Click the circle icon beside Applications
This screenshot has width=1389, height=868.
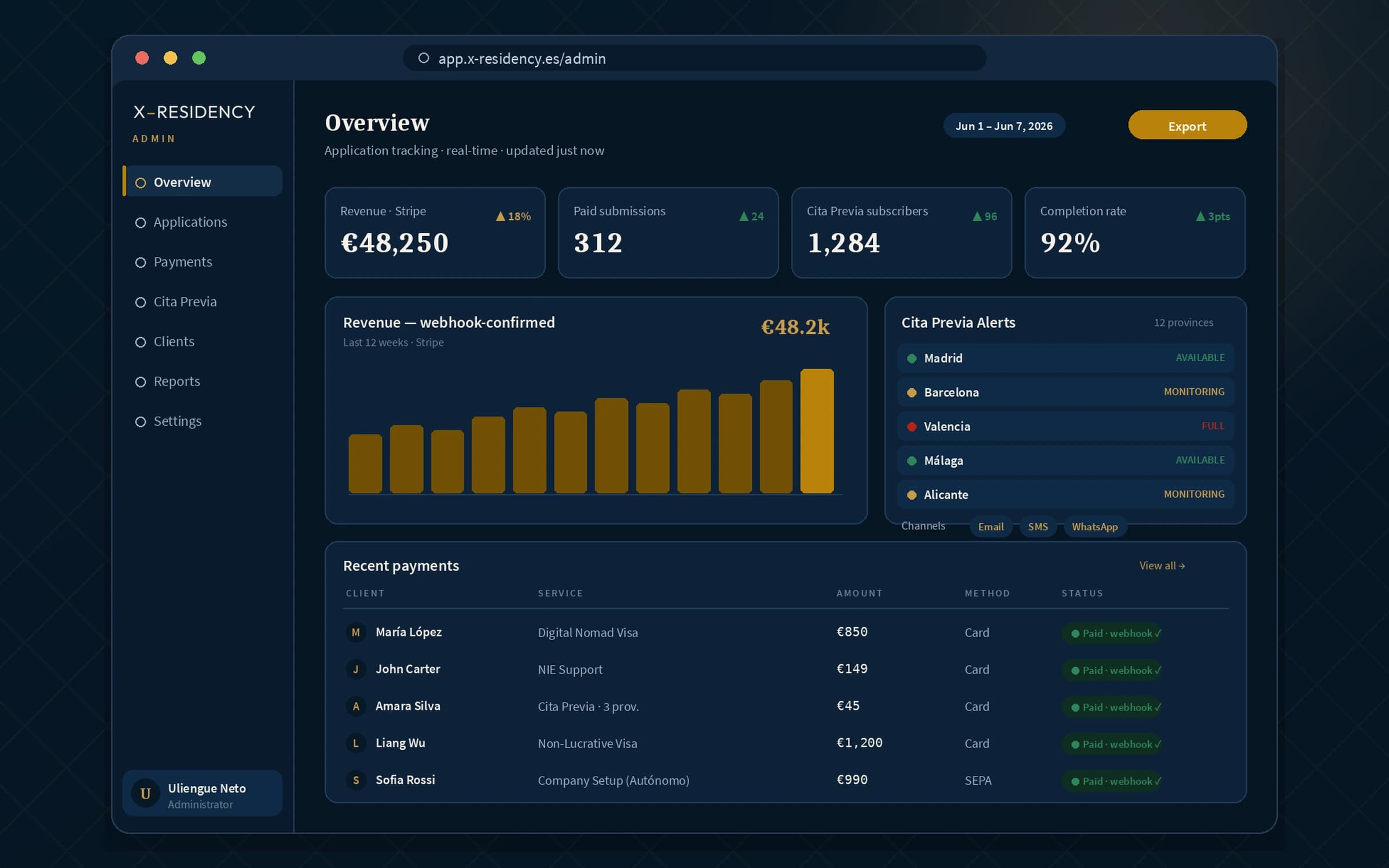pyautogui.click(x=140, y=223)
